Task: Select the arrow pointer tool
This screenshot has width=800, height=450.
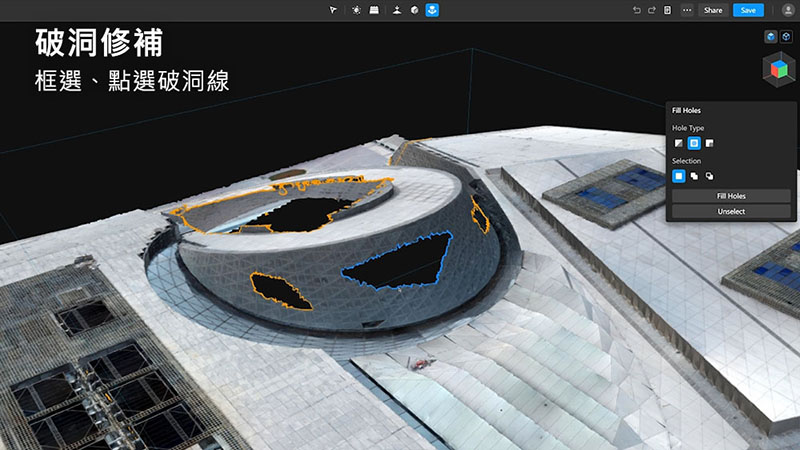Action: pyautogui.click(x=333, y=10)
